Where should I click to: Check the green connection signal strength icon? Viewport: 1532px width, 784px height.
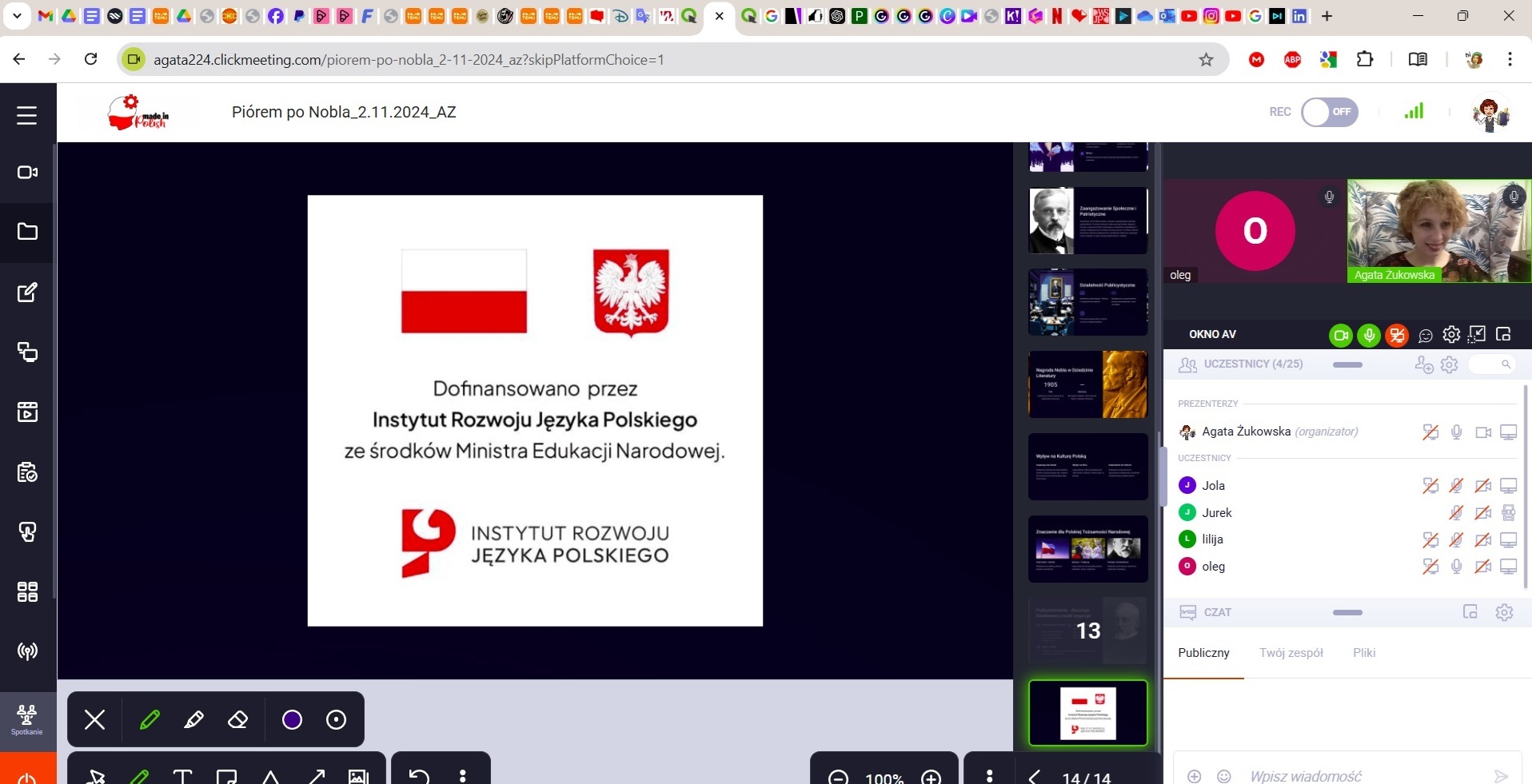pyautogui.click(x=1414, y=111)
